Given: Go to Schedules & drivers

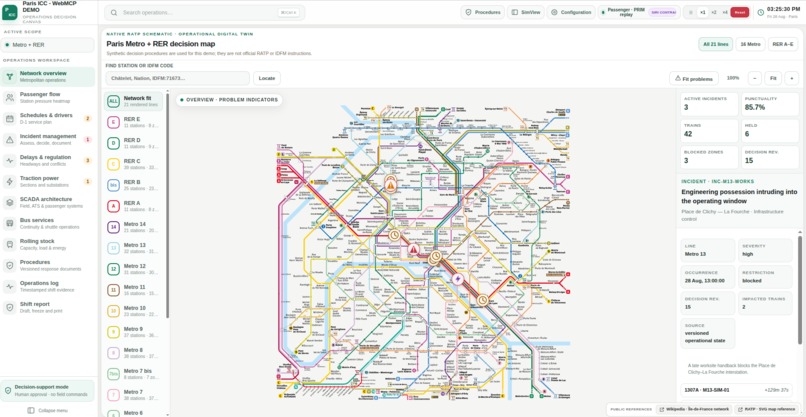Looking at the screenshot, I should point(48,119).
